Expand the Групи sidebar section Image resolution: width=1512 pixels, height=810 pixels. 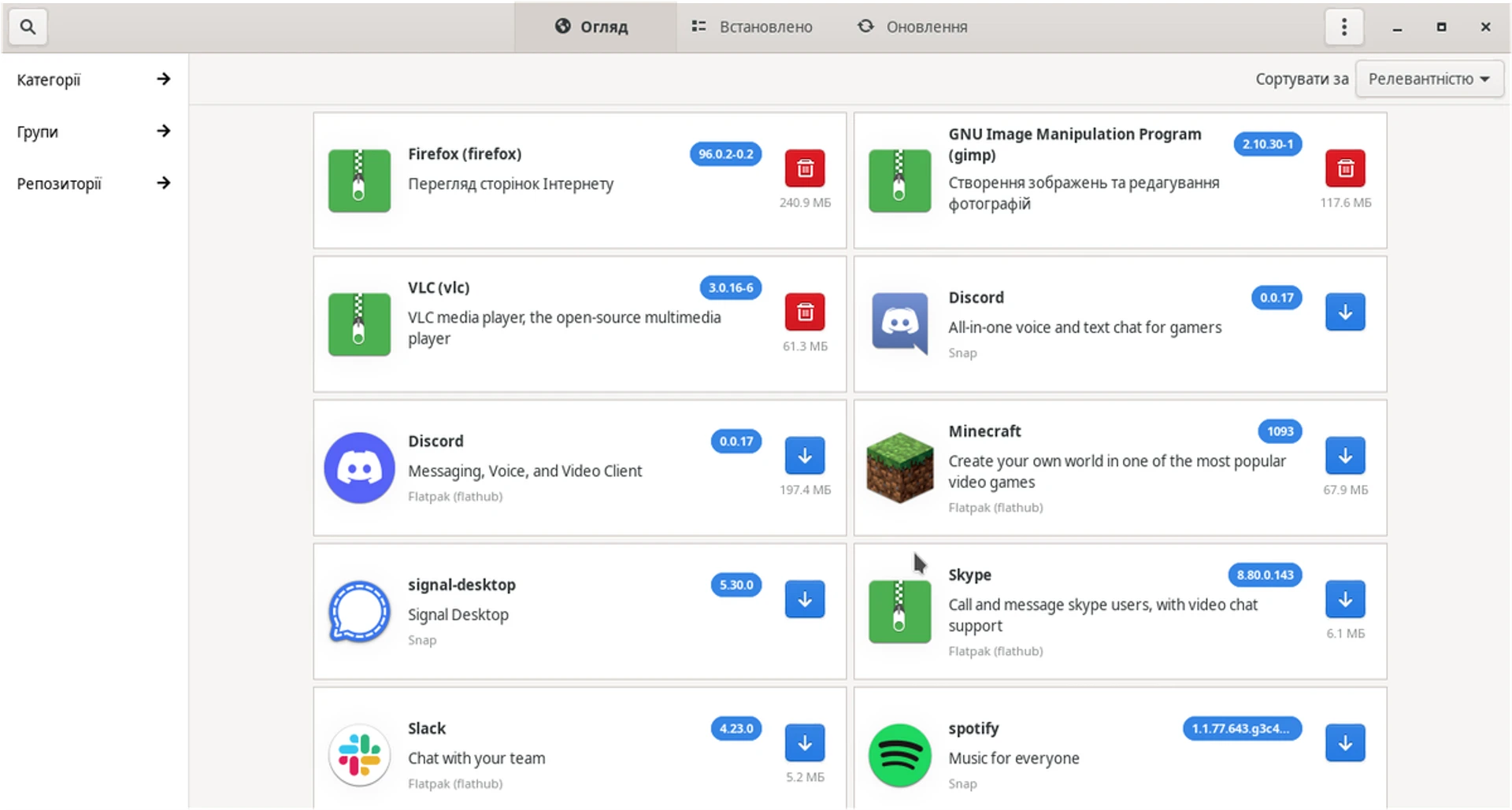pos(94,131)
